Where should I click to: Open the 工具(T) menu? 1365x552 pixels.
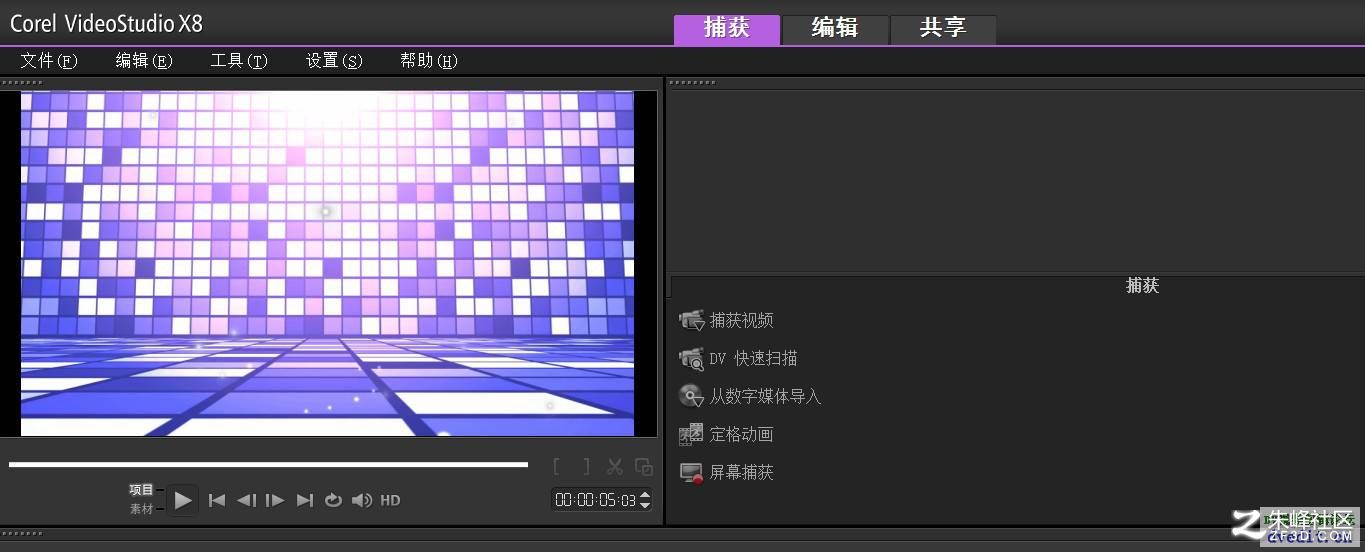pyautogui.click(x=239, y=61)
